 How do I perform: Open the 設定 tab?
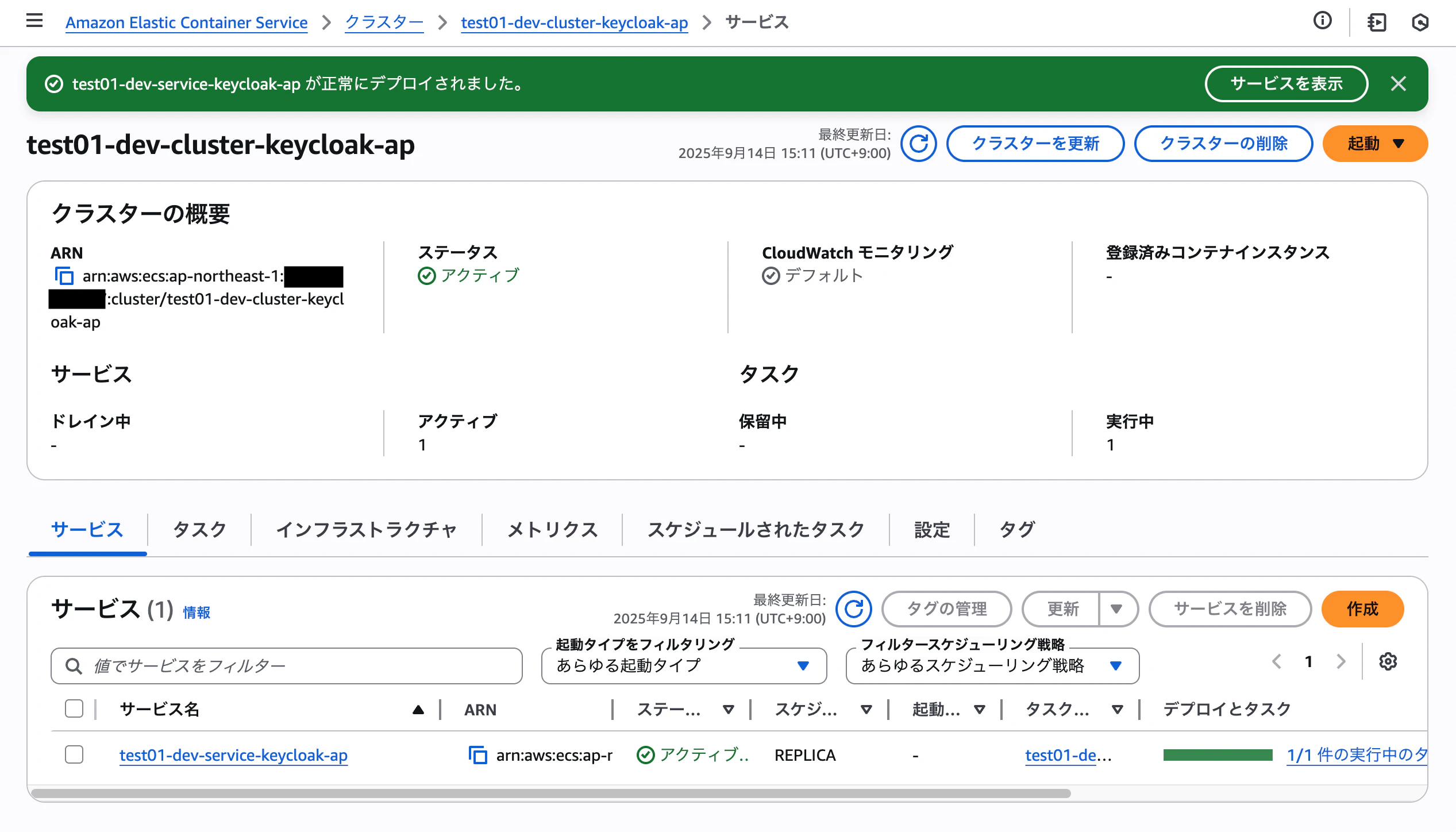click(932, 529)
